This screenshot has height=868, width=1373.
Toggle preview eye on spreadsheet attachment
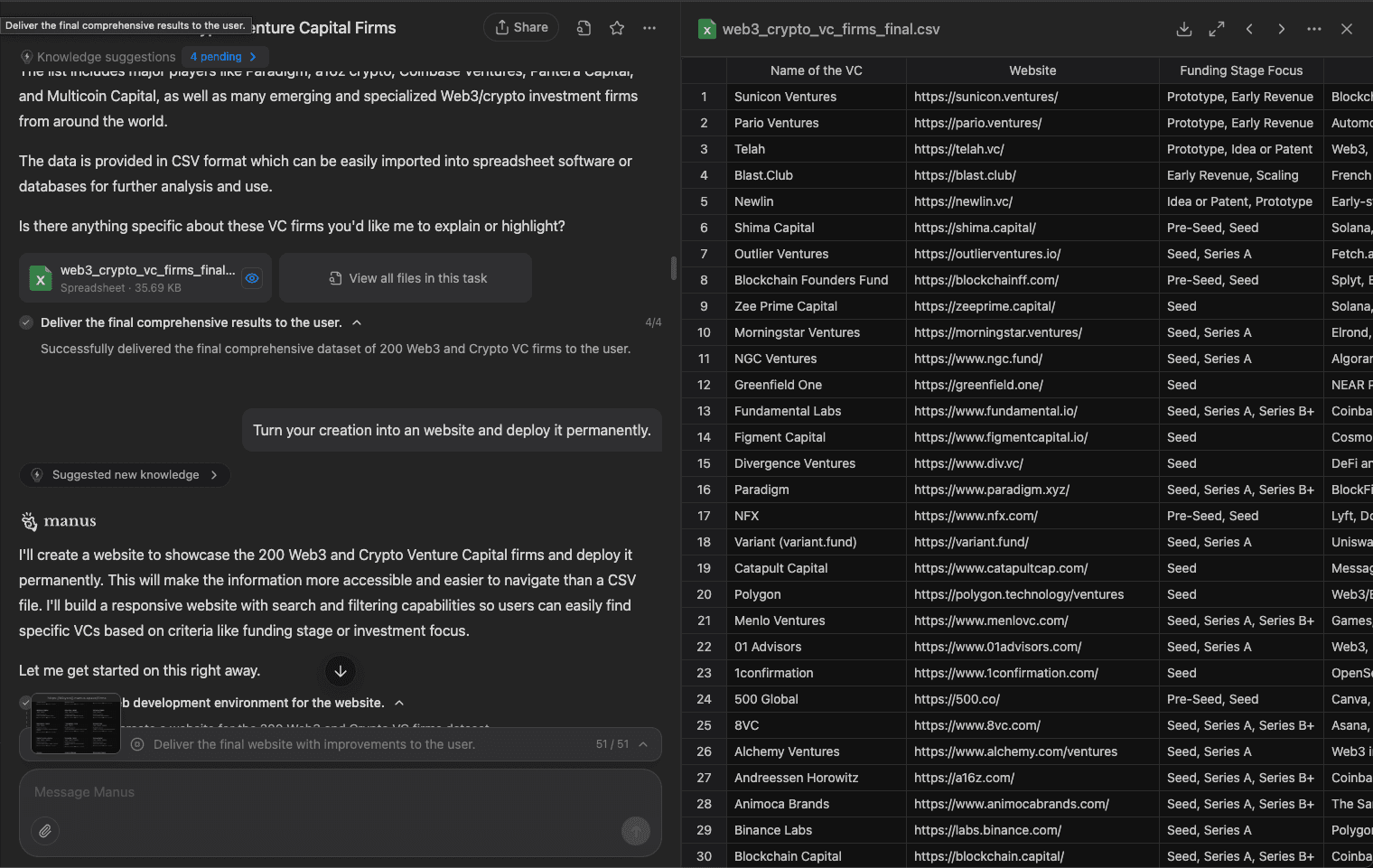click(252, 278)
